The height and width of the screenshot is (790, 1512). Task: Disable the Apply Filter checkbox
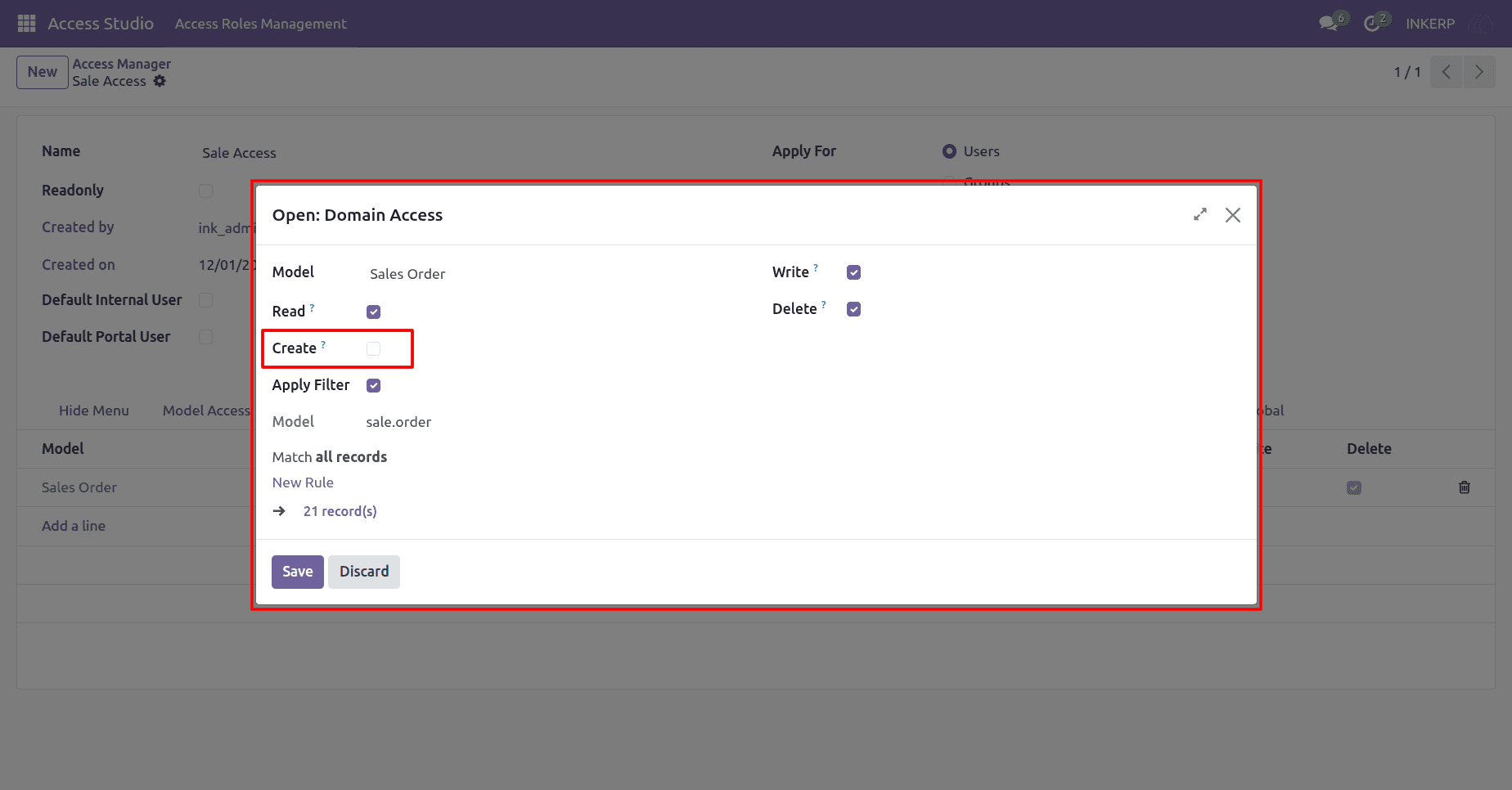(x=373, y=385)
